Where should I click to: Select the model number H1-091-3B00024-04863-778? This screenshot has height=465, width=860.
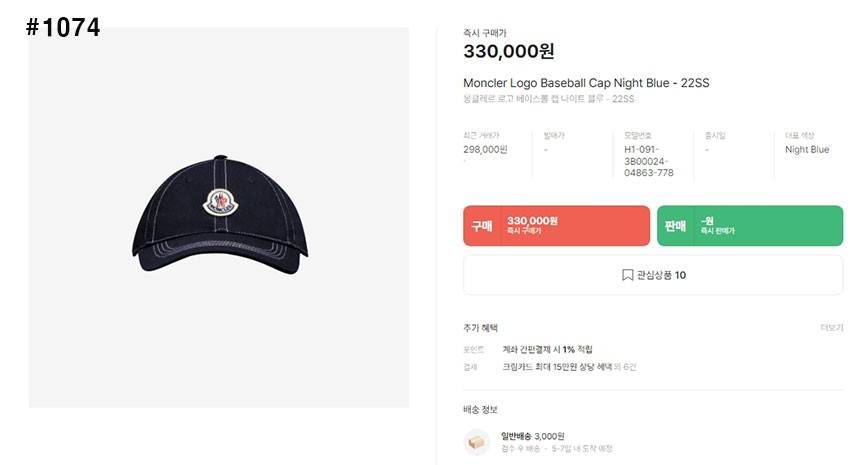(x=648, y=161)
